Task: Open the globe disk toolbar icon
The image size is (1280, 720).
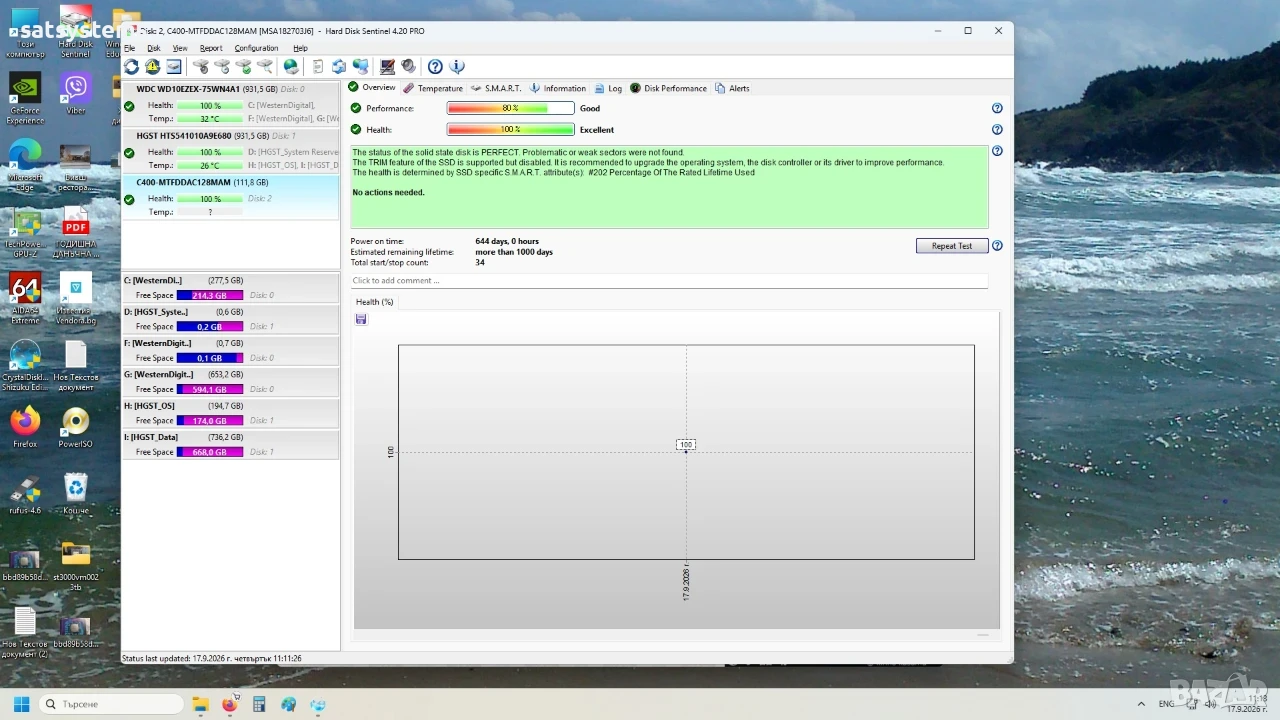Action: [x=291, y=67]
